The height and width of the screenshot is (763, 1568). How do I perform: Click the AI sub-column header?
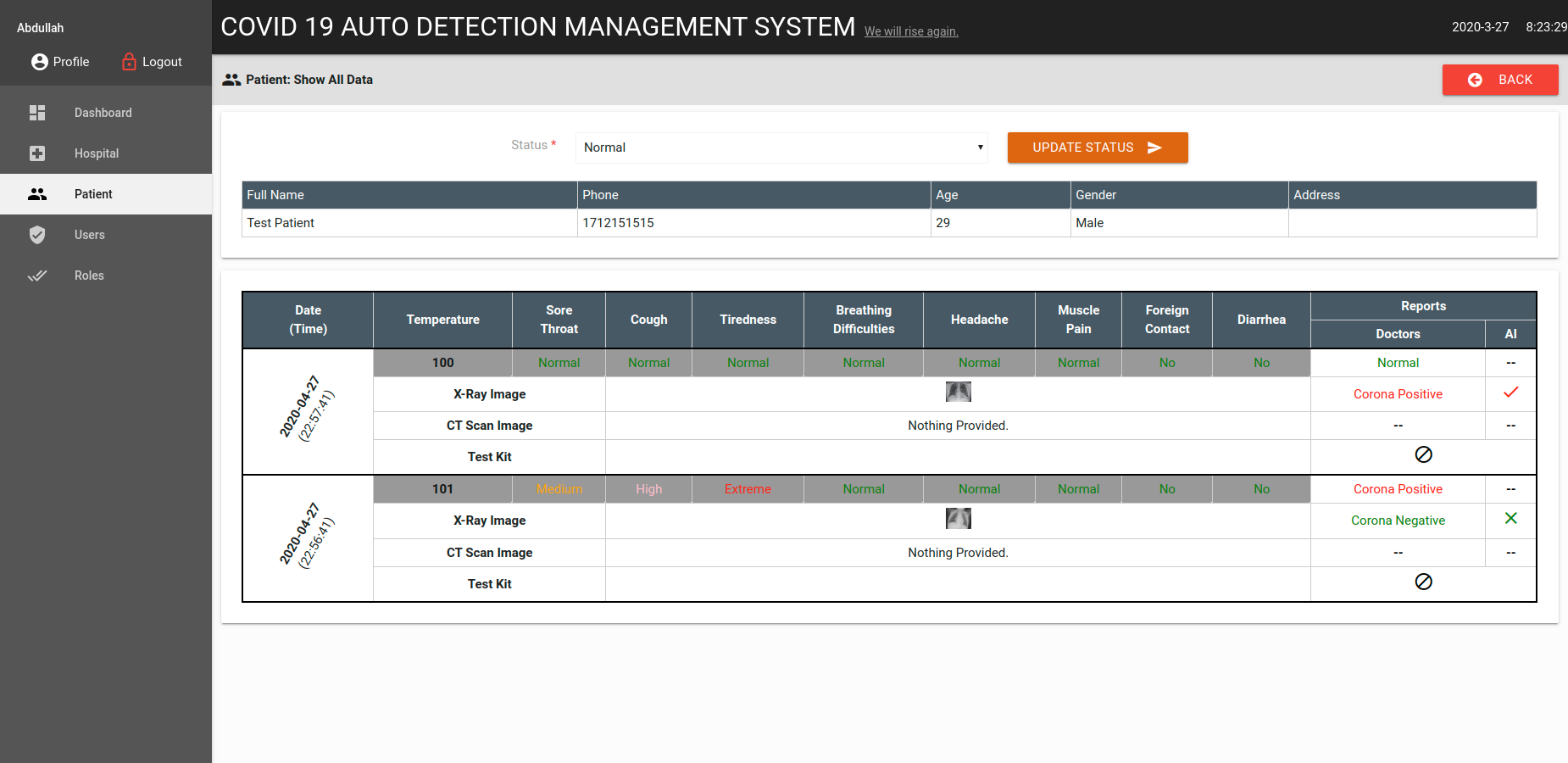[x=1510, y=334]
